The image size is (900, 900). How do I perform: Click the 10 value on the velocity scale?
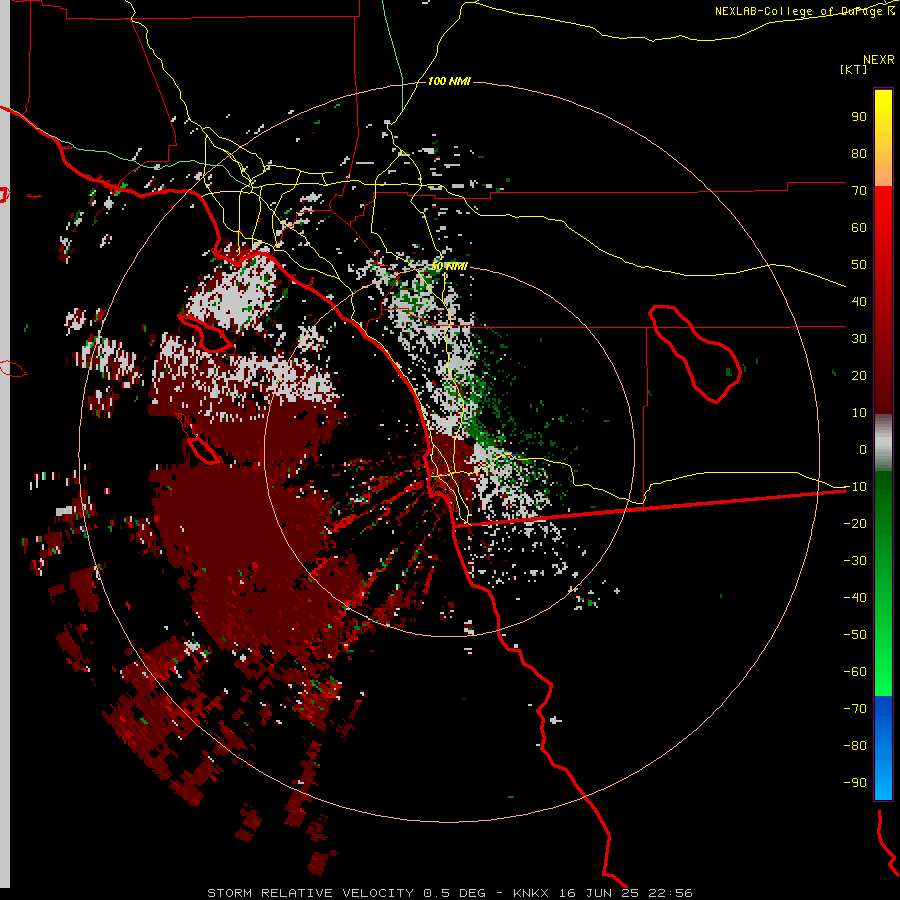pos(859,413)
